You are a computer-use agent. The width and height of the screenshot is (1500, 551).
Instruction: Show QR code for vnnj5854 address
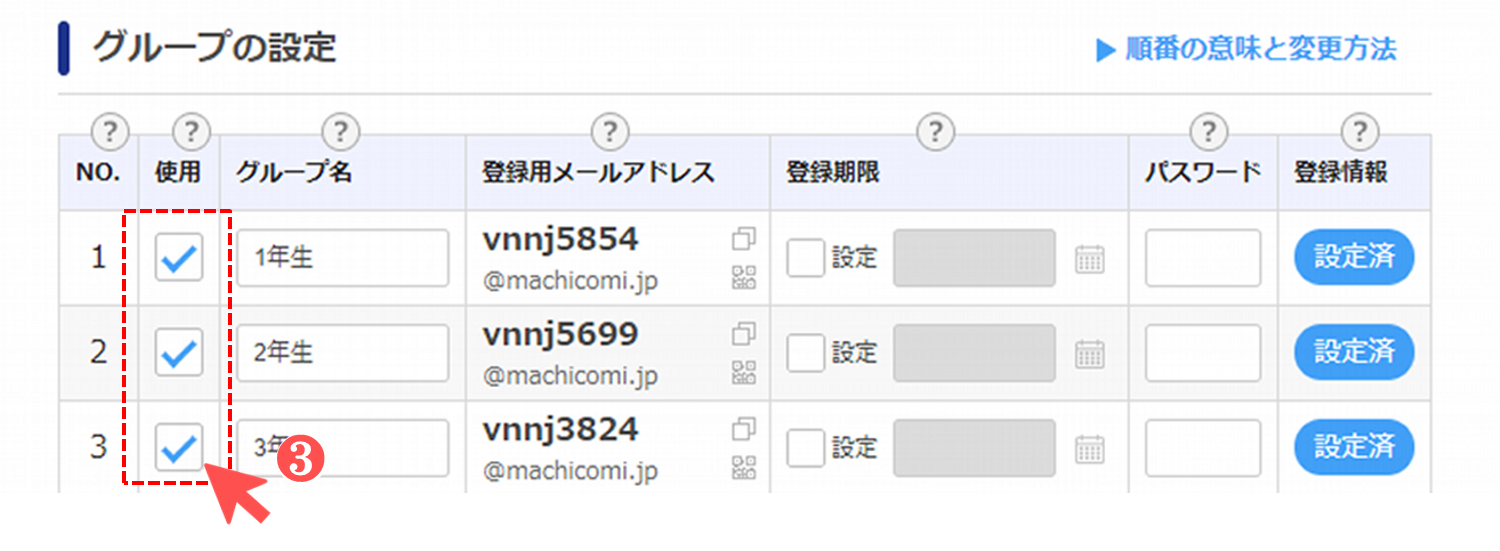coord(744,277)
